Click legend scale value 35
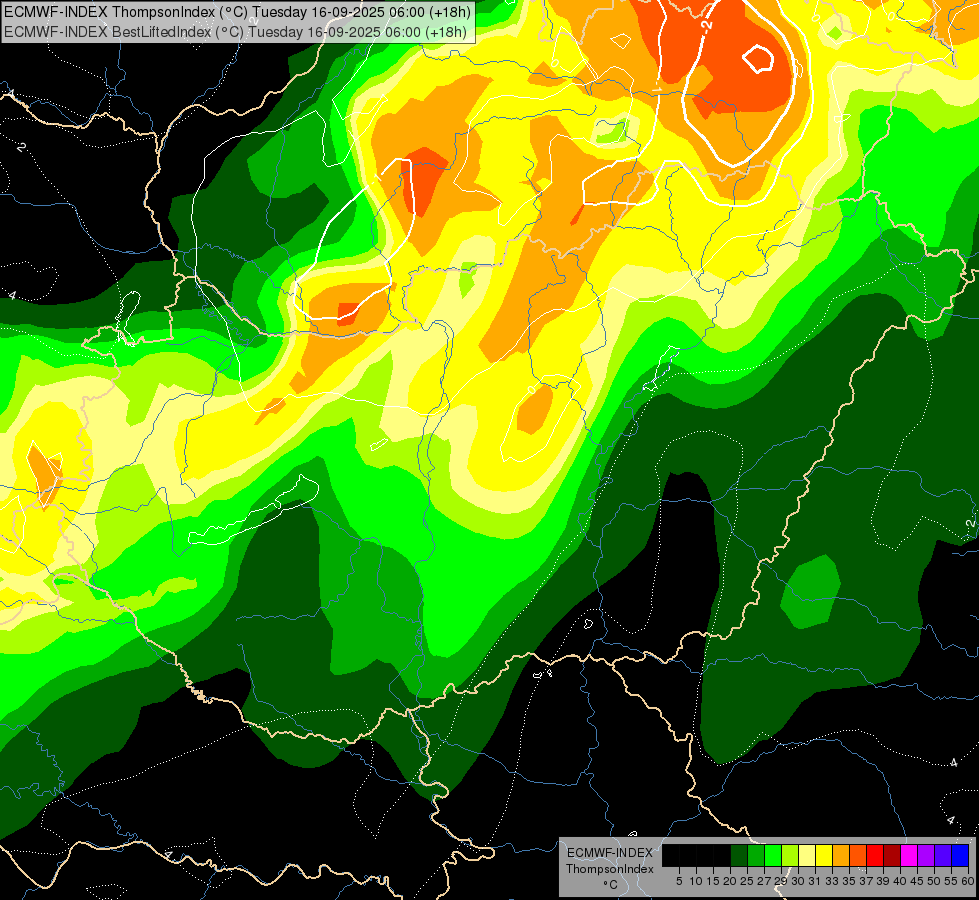Viewport: 979px width, 900px height. coord(849,881)
